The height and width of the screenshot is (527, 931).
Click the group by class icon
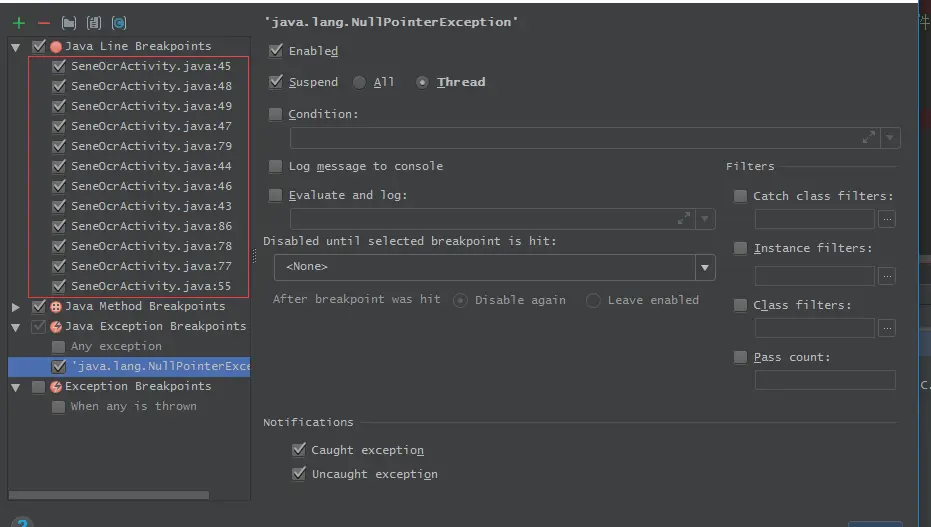(x=119, y=23)
